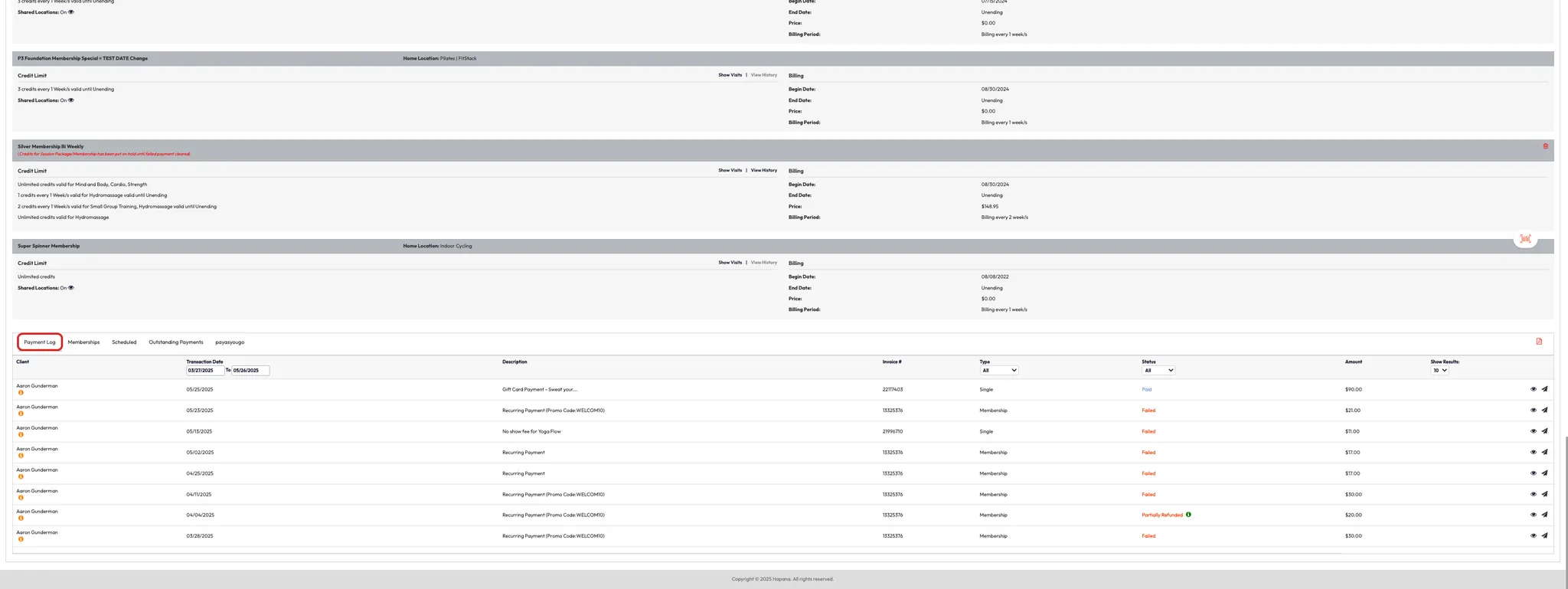Click eye icon on the Partially Refunded row
The height and width of the screenshot is (589, 1568).
click(x=1533, y=515)
